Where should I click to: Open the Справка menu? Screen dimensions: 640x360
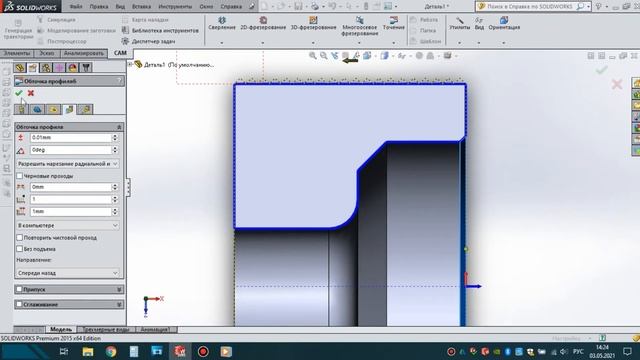point(231,7)
